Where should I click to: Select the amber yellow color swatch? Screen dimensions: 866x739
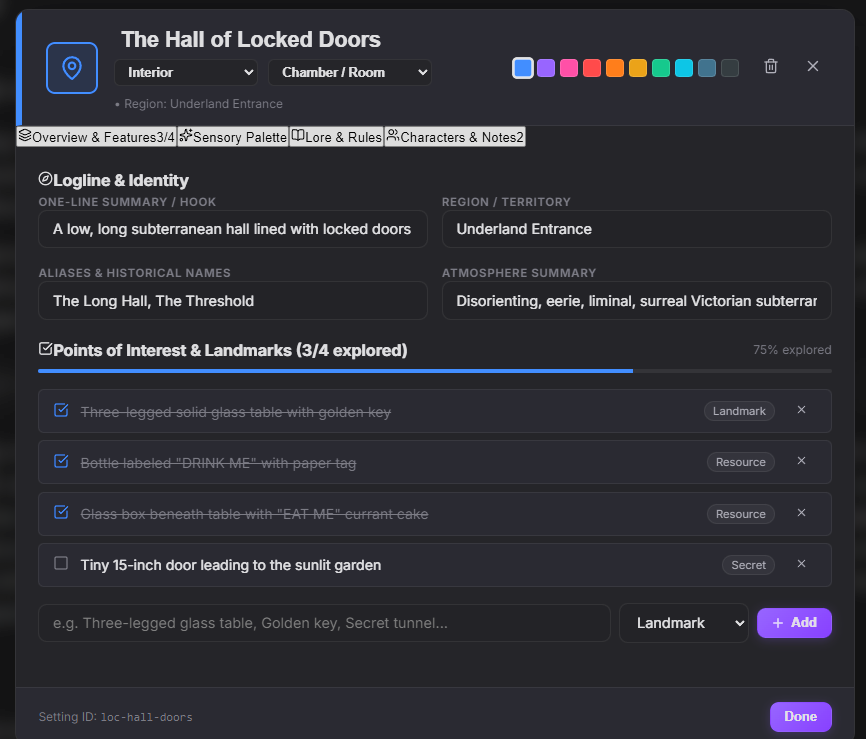point(638,68)
